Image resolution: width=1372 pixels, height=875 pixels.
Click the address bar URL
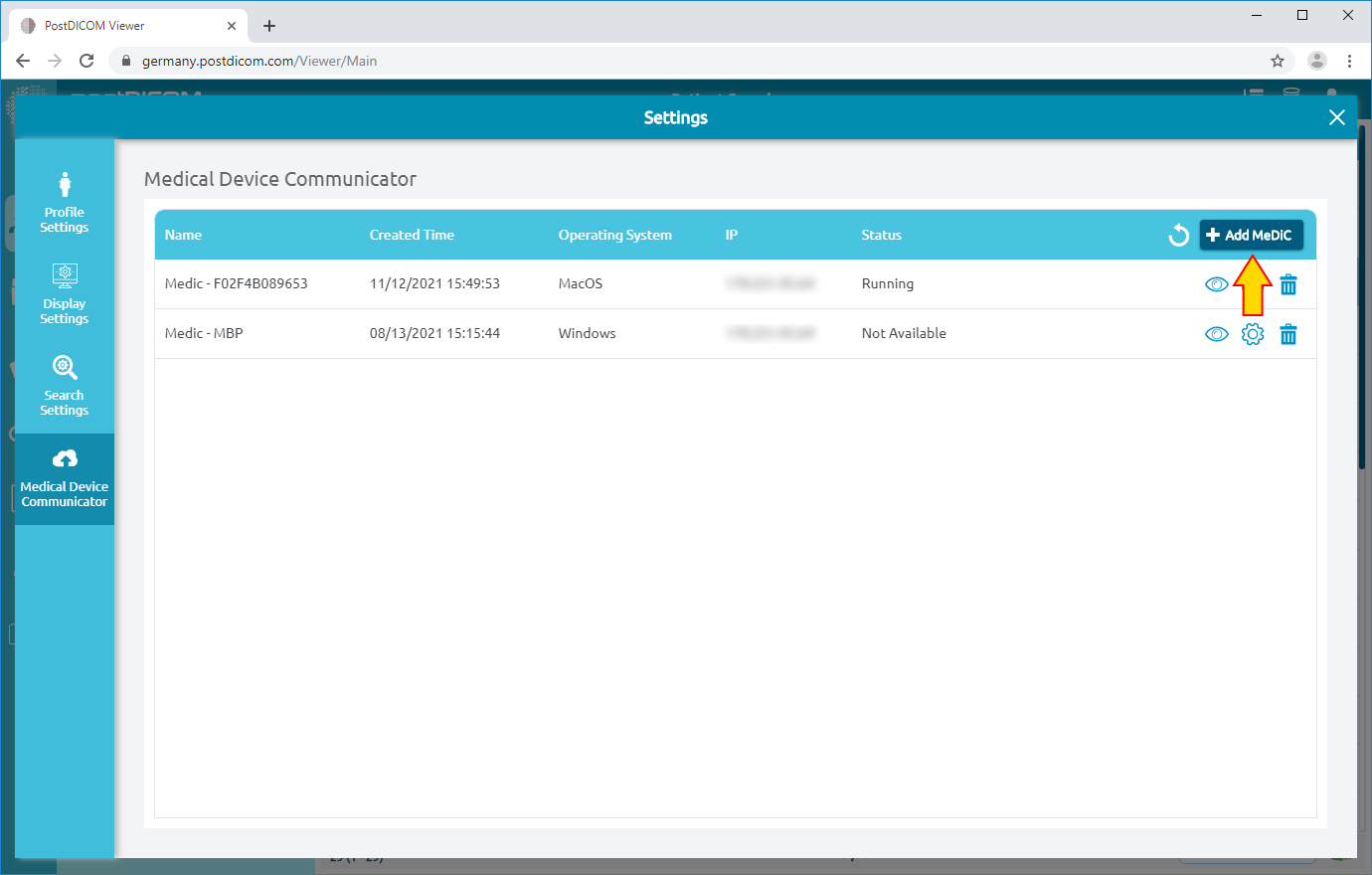pyautogui.click(x=259, y=61)
